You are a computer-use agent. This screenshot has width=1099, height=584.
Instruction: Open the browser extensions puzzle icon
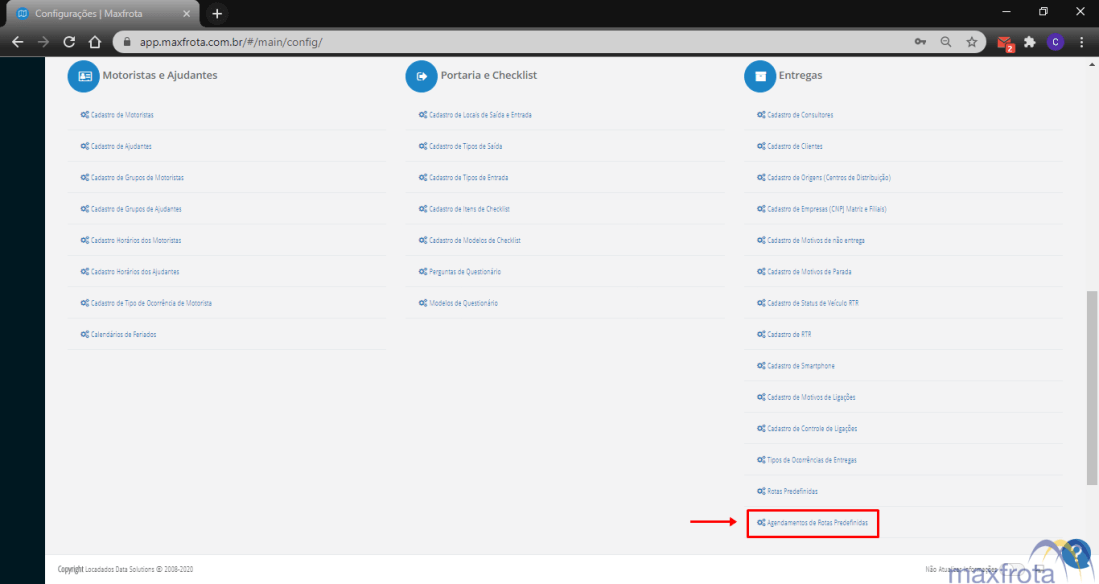pos(1029,43)
